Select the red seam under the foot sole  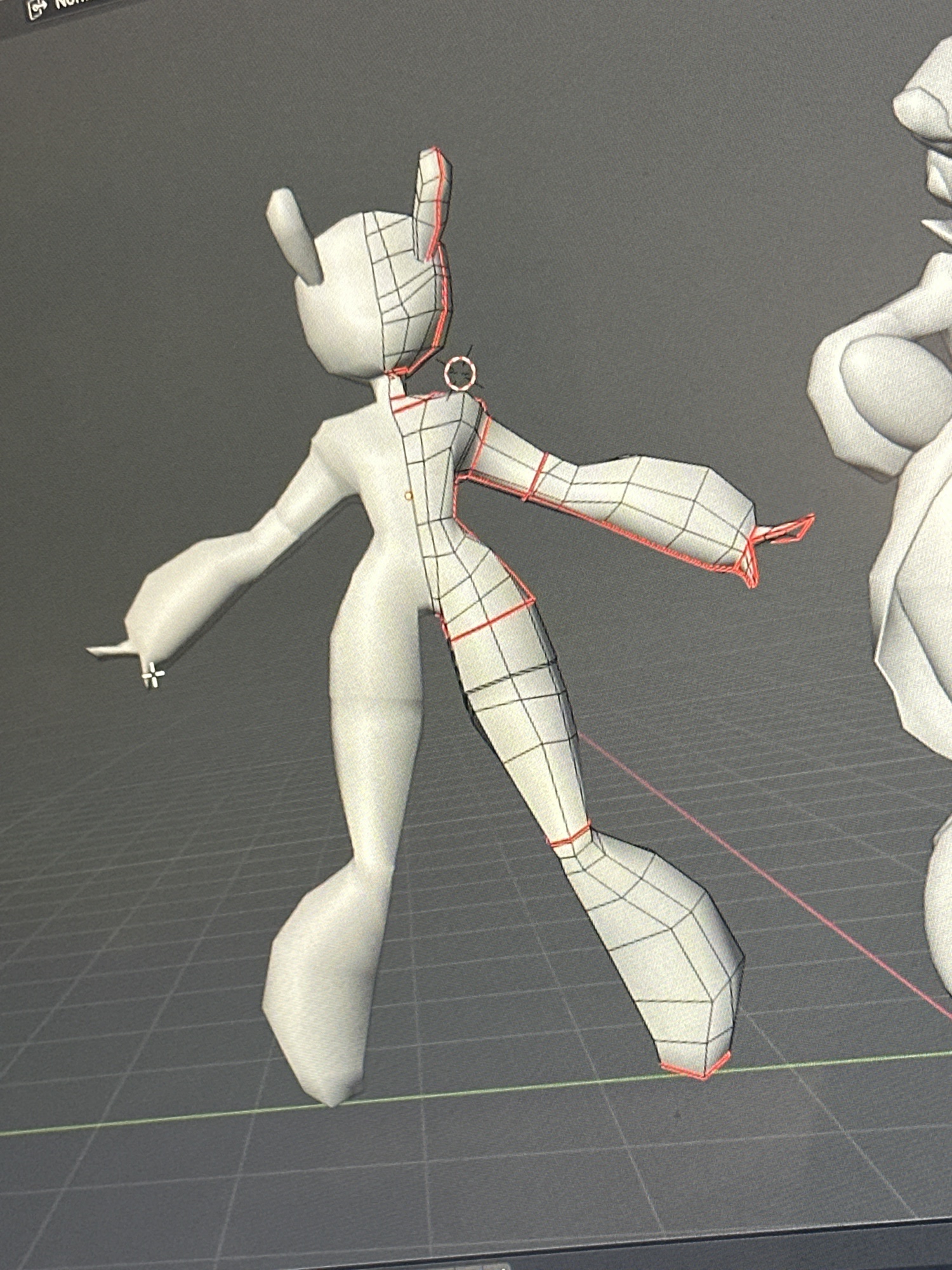(x=695, y=1069)
